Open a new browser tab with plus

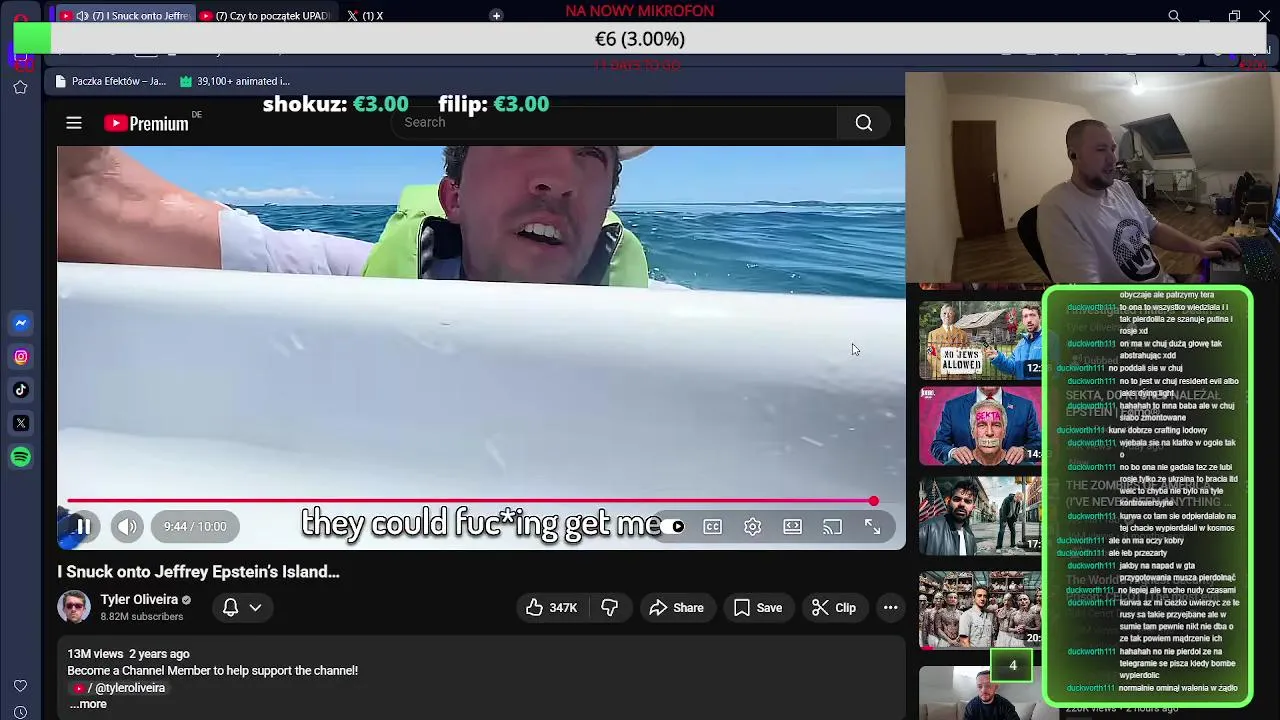click(496, 15)
